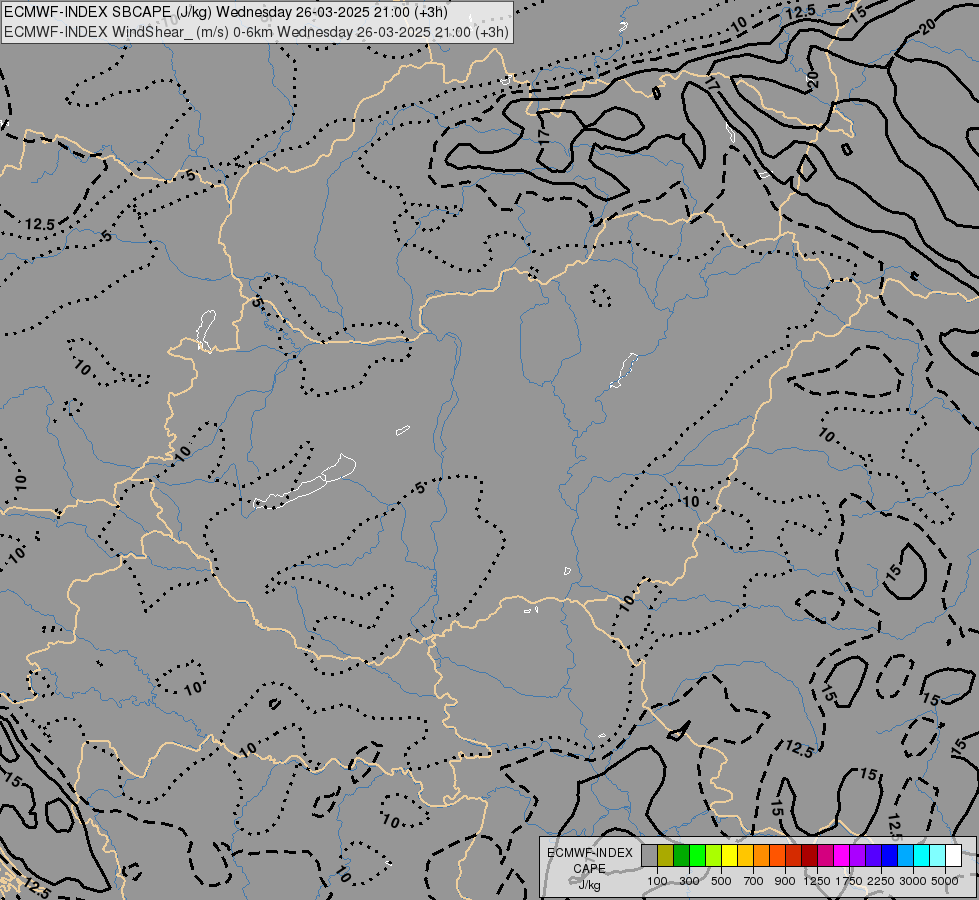The height and width of the screenshot is (900, 979).
Task: Select the dark green legend swatch
Action: click(682, 856)
